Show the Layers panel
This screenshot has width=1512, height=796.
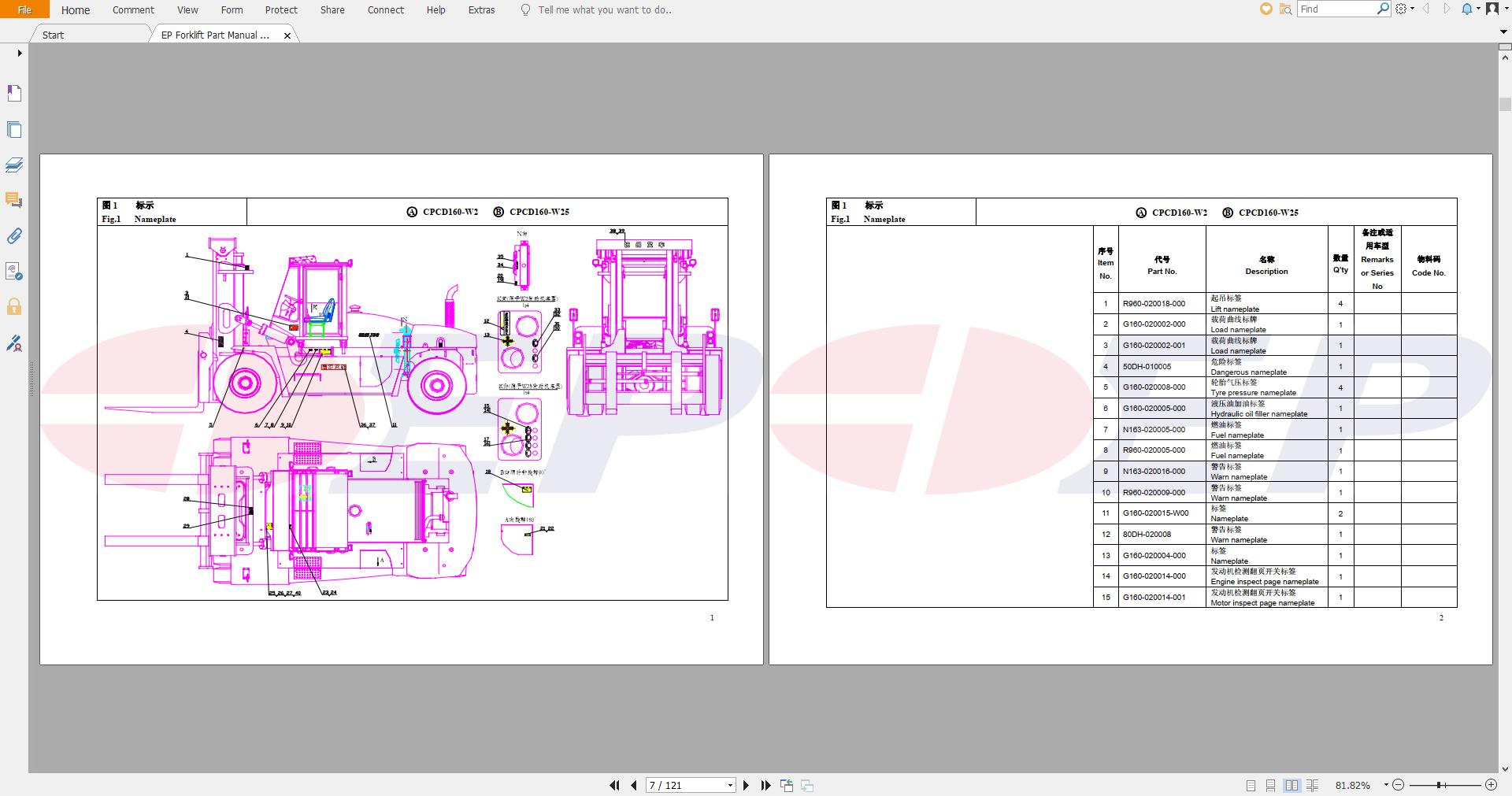pos(14,165)
